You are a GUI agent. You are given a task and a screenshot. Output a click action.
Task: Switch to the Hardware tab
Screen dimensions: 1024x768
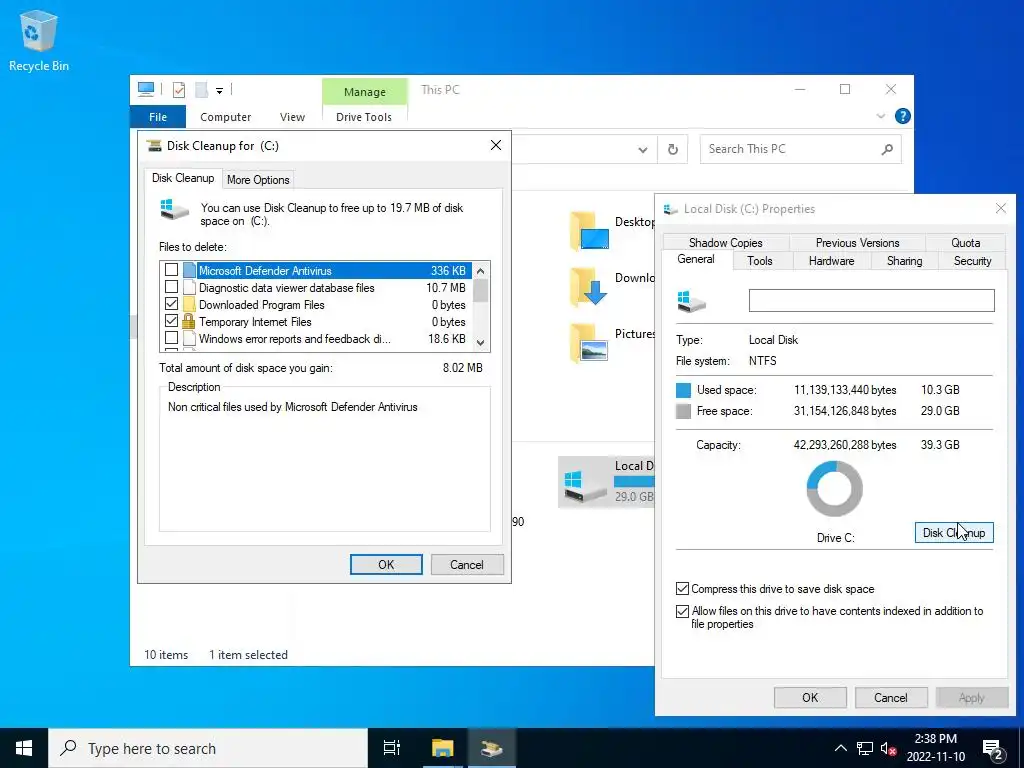tap(831, 261)
